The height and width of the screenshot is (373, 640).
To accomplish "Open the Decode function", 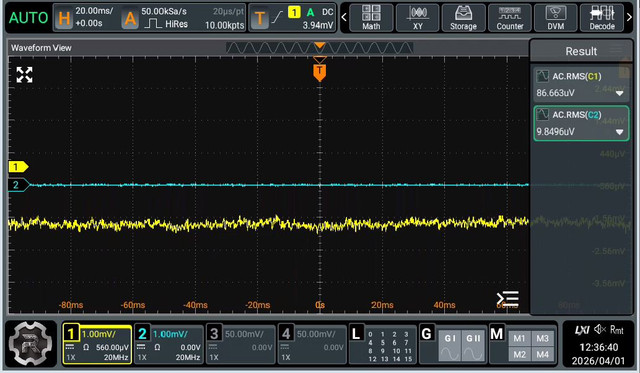I will (602, 18).
